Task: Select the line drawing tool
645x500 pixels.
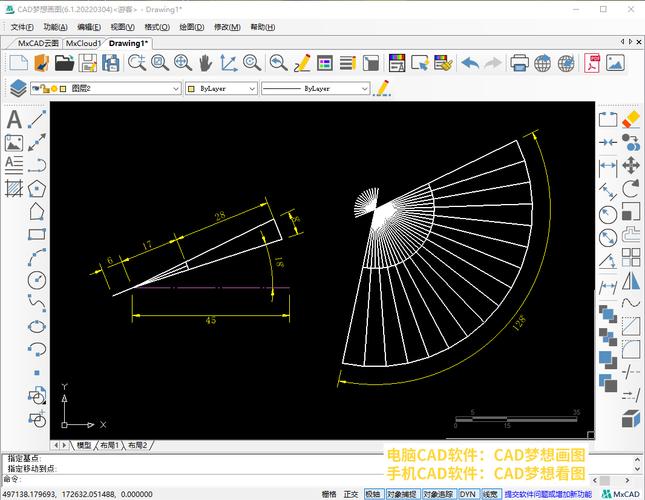Action: point(37,119)
